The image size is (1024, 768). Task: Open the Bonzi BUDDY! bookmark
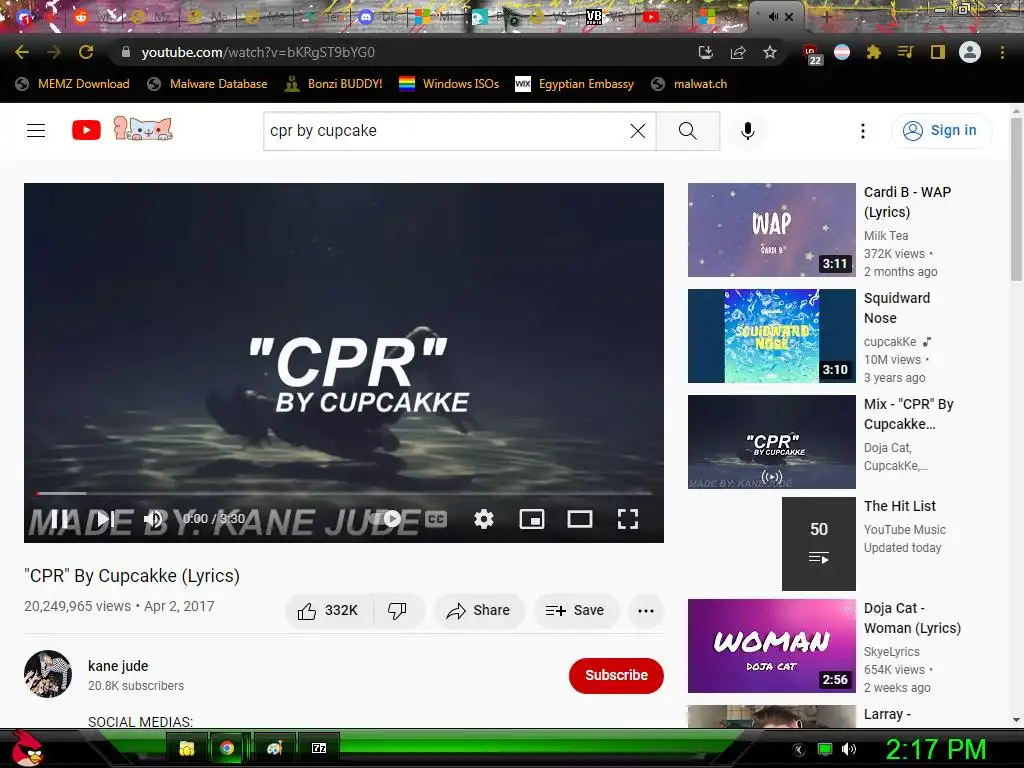[x=334, y=84]
